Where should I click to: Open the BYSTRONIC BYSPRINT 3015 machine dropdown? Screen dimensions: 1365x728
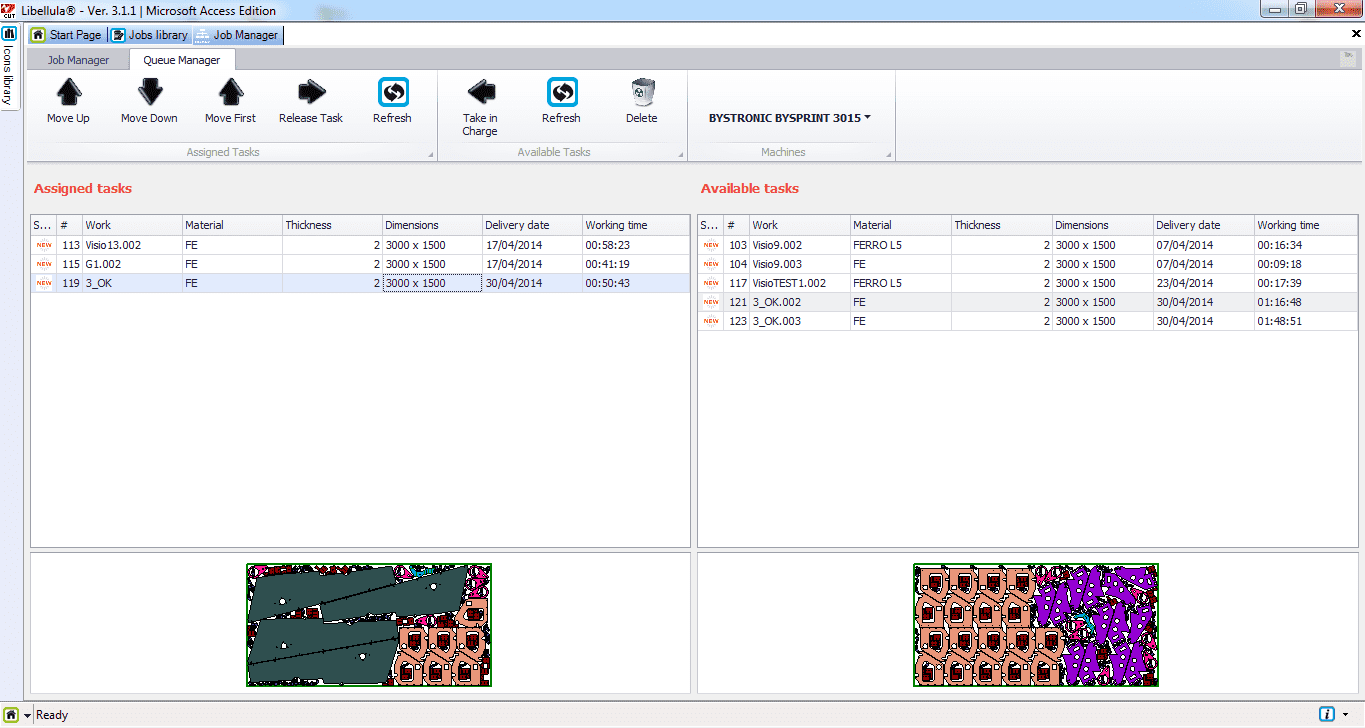(789, 118)
